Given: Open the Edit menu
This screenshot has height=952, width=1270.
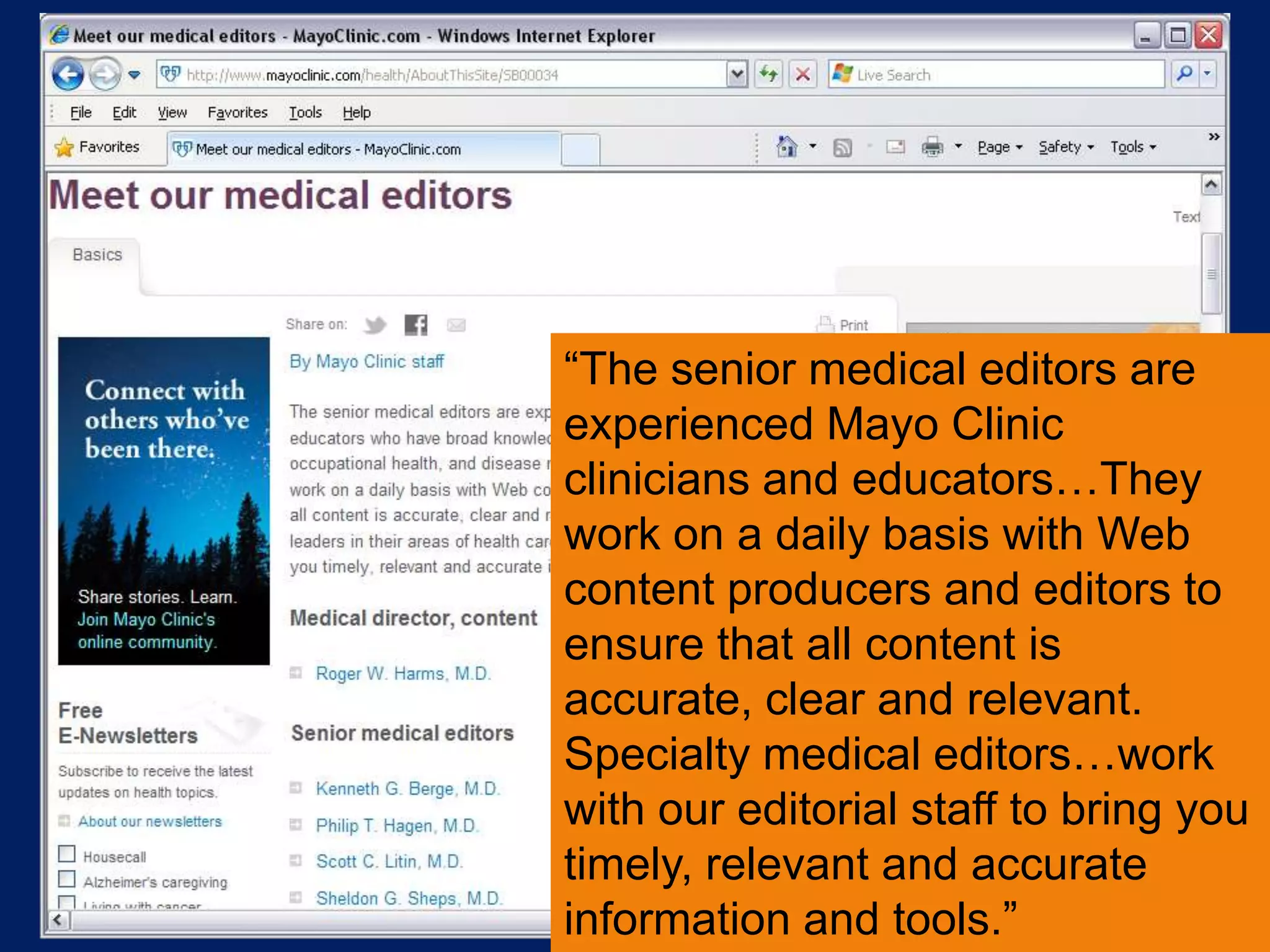Looking at the screenshot, I should click(124, 112).
